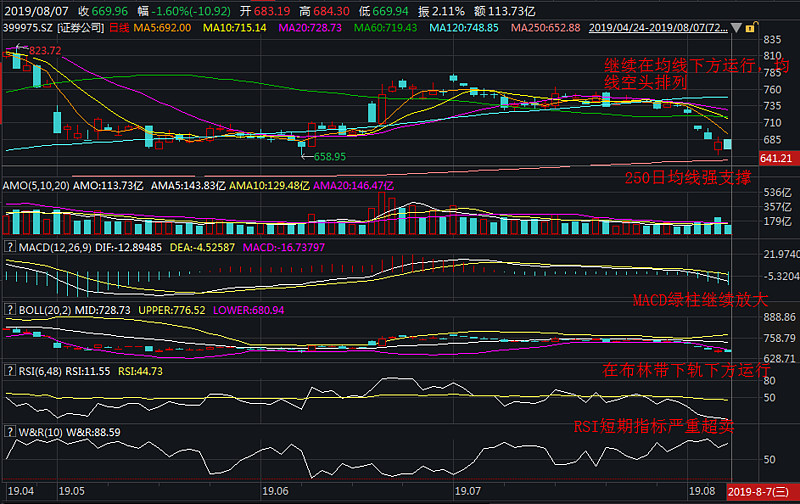Viewport: 800px width, 504px height.
Task: Select the low price 669.94
Action: 391,11
